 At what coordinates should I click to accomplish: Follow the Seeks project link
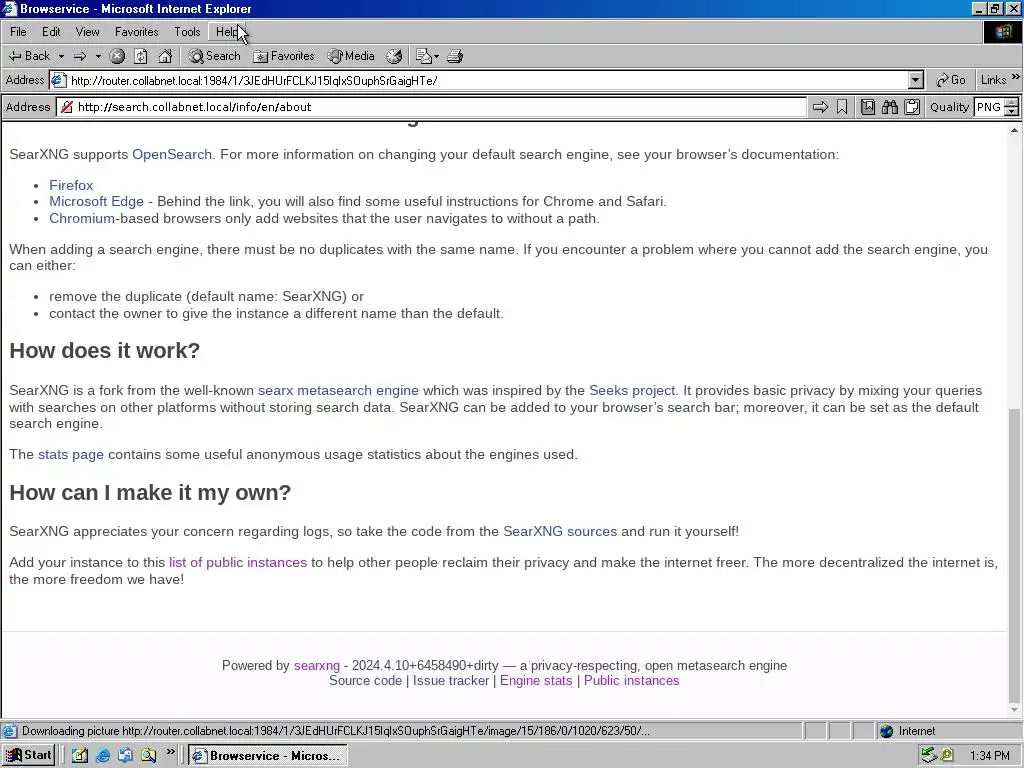tap(632, 391)
